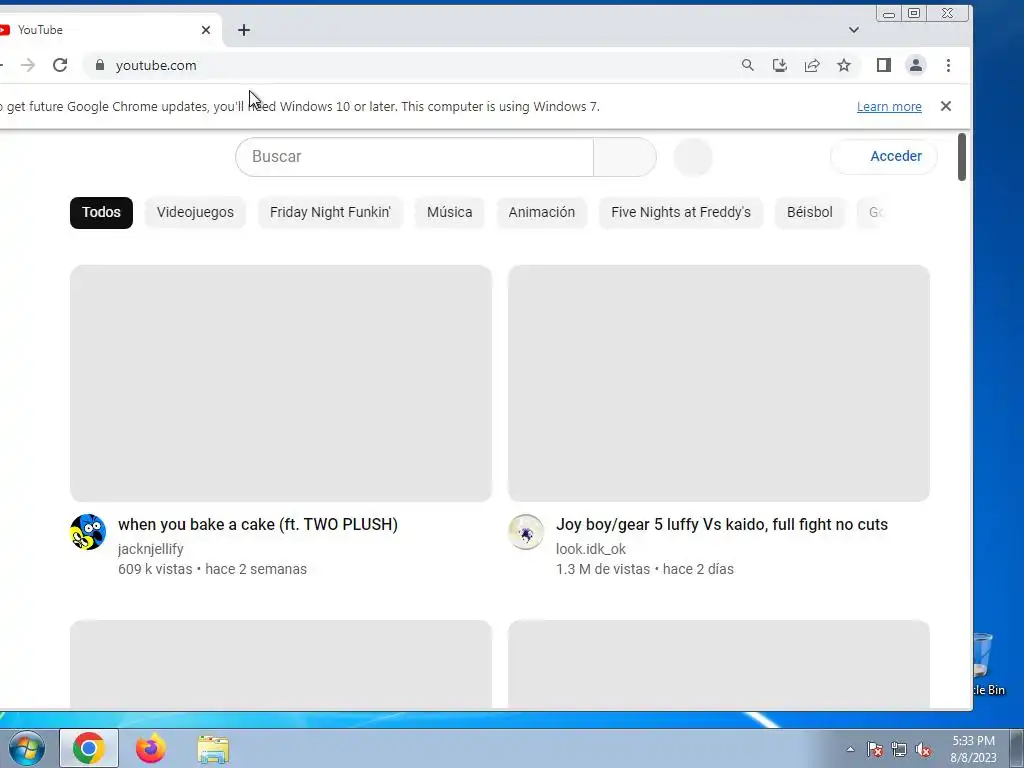Screen dimensions: 1024x768
Task: Select Five Nights at Freddy's chip
Action: point(681,213)
